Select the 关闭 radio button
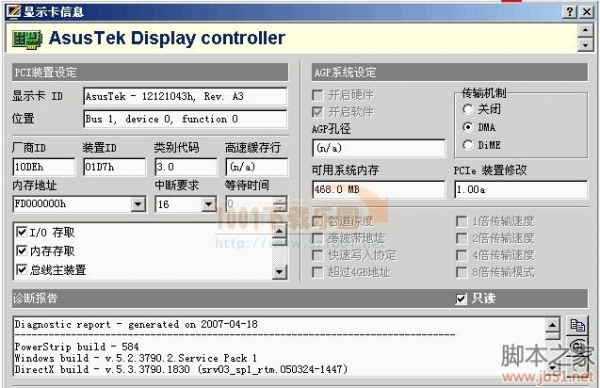 coord(468,109)
